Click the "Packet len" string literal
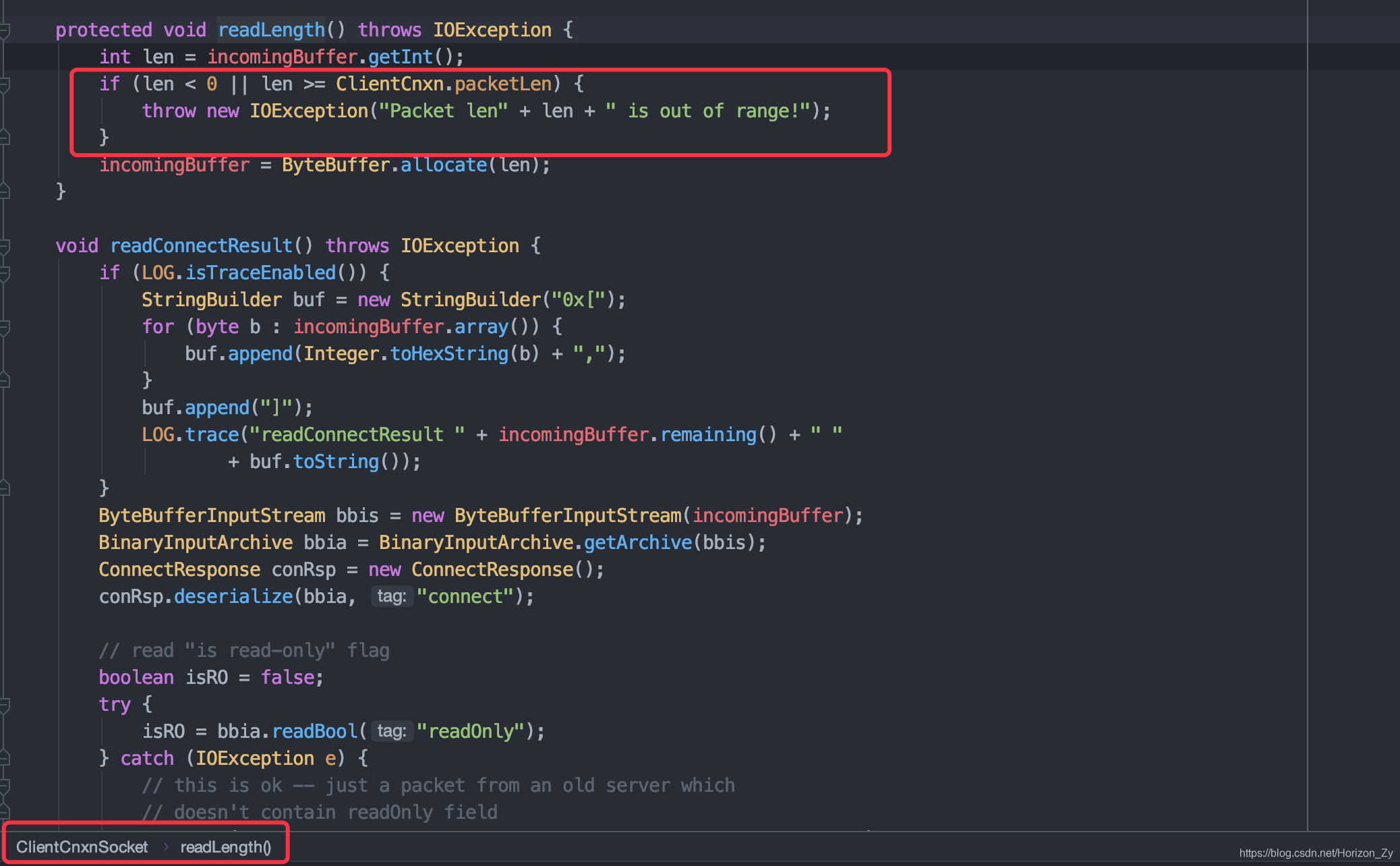This screenshot has height=866, width=1400. [x=442, y=111]
